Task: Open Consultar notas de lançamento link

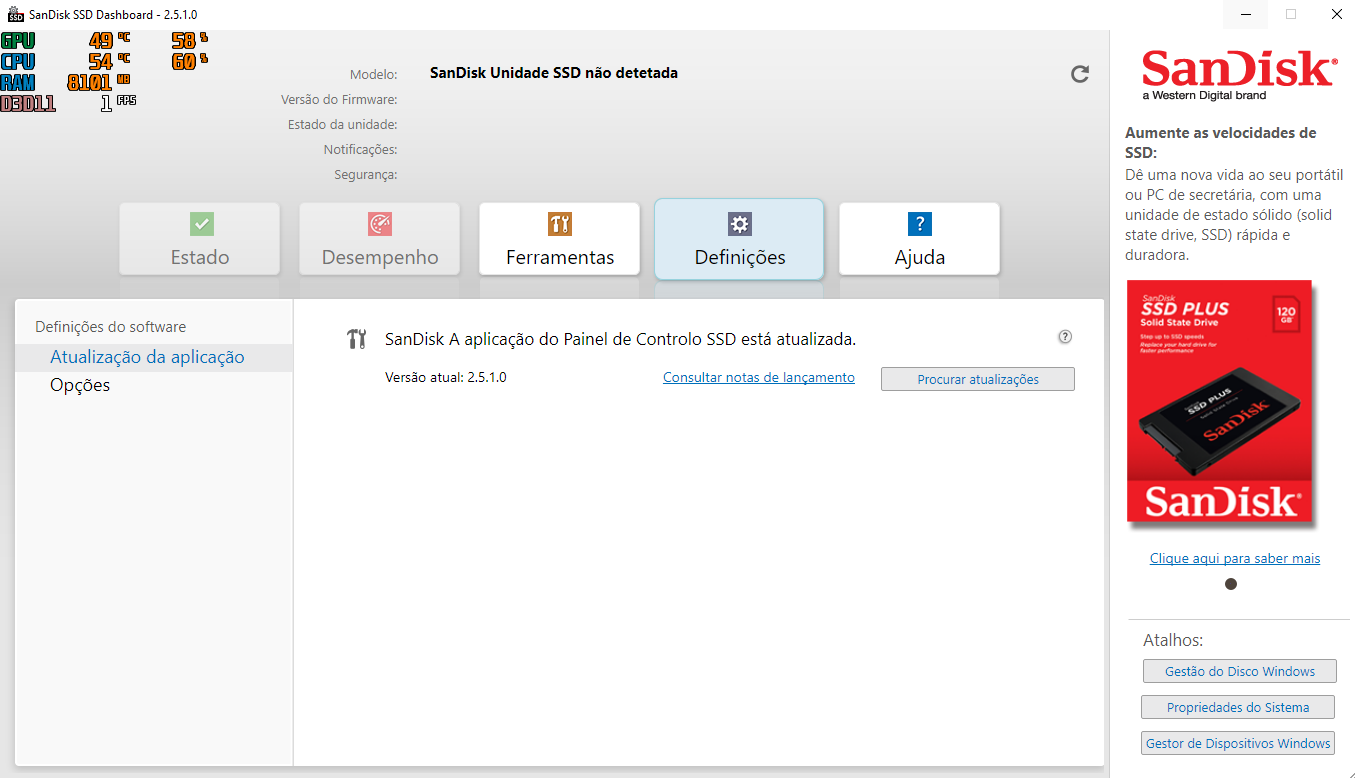Action: (759, 377)
